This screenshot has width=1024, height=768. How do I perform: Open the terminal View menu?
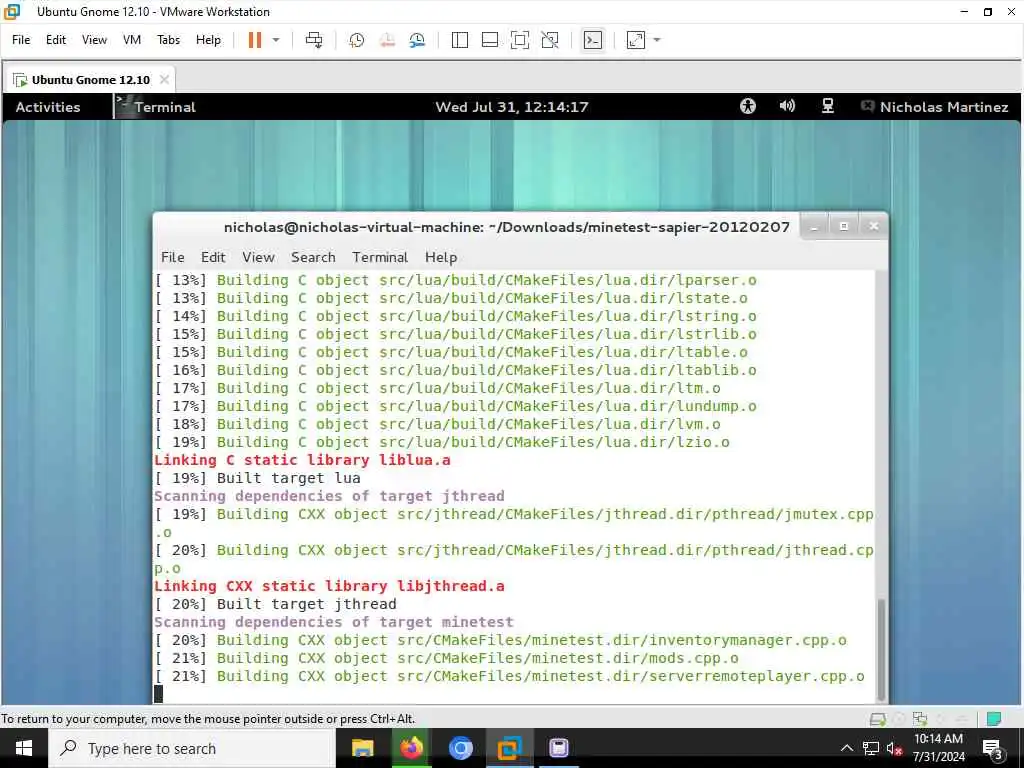click(259, 257)
